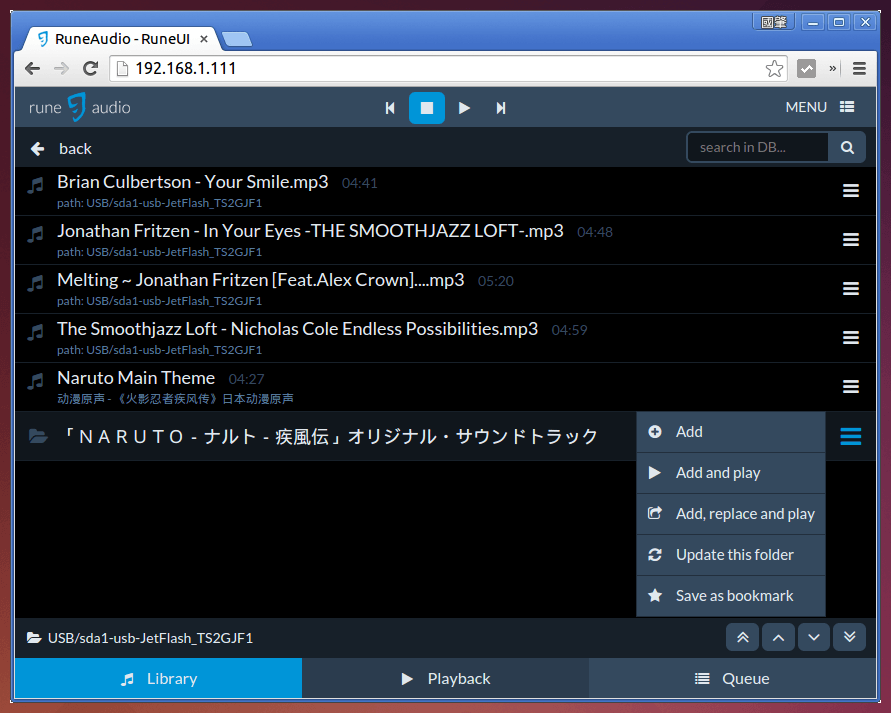891x713 pixels.
Task: Click the back arrow icon
Action: (x=38, y=148)
